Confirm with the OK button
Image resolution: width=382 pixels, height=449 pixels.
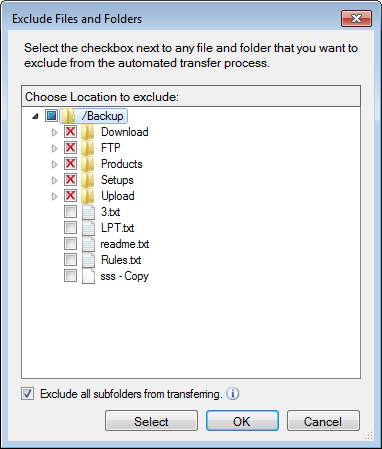pyautogui.click(x=242, y=421)
